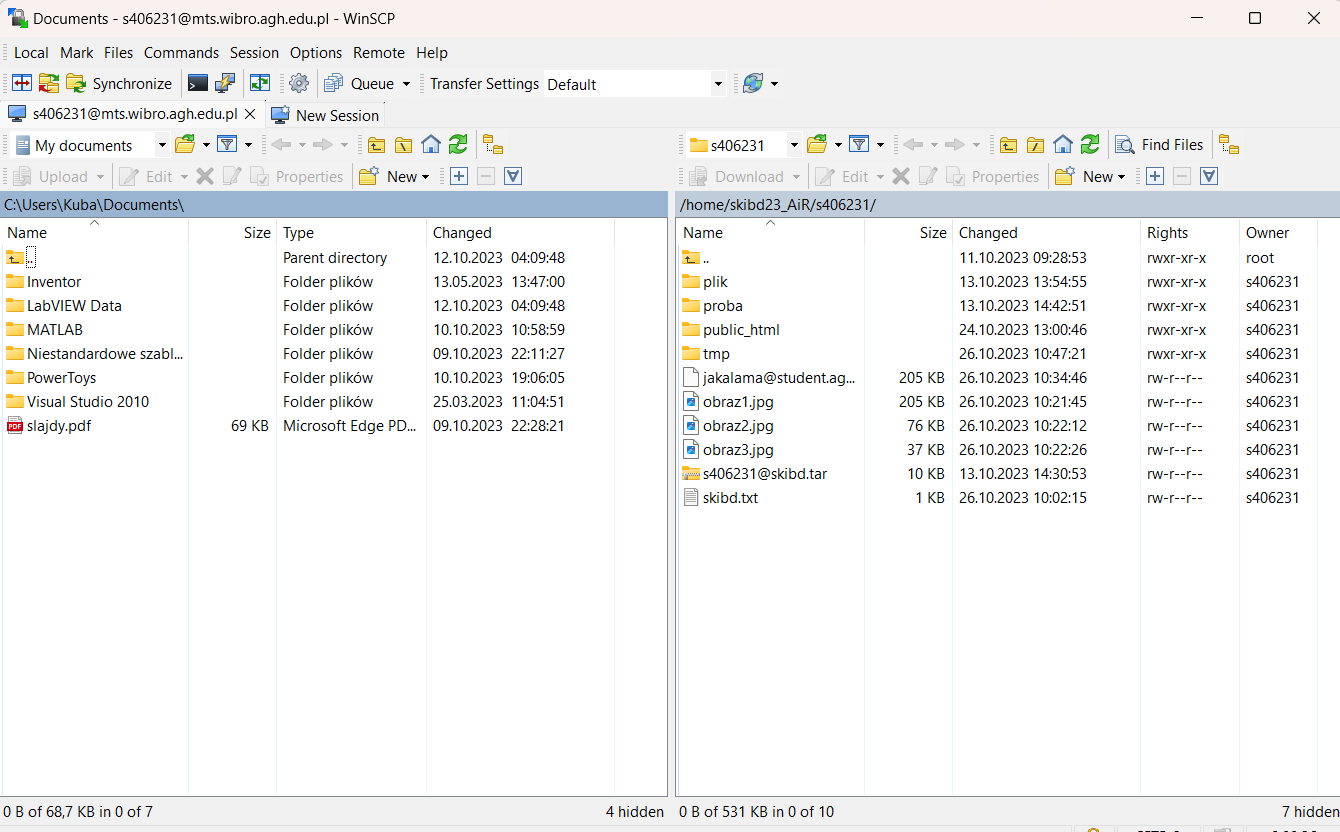Click New button in remote panel
This screenshot has height=832, width=1340.
point(1090,177)
